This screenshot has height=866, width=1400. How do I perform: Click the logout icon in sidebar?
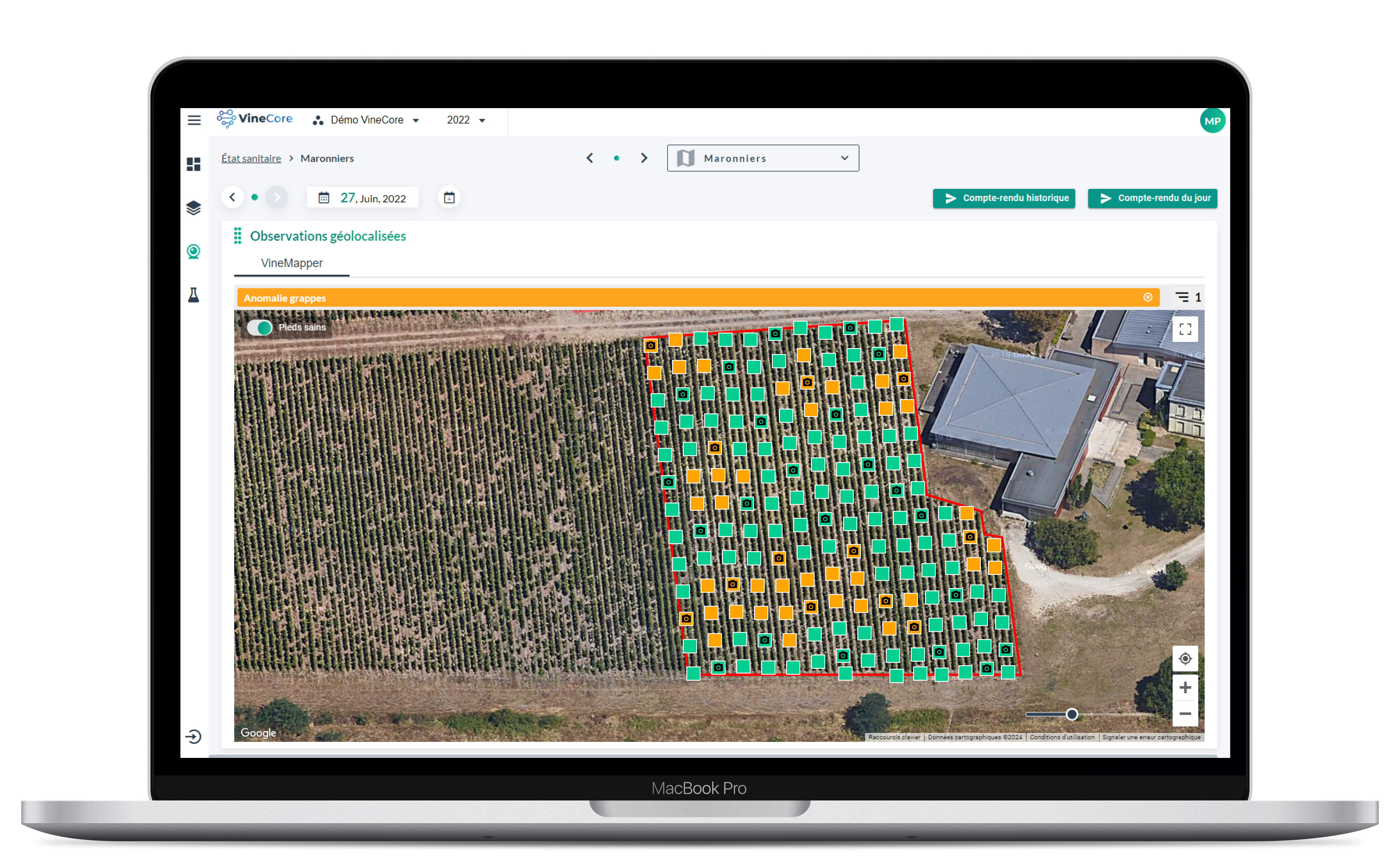[194, 736]
